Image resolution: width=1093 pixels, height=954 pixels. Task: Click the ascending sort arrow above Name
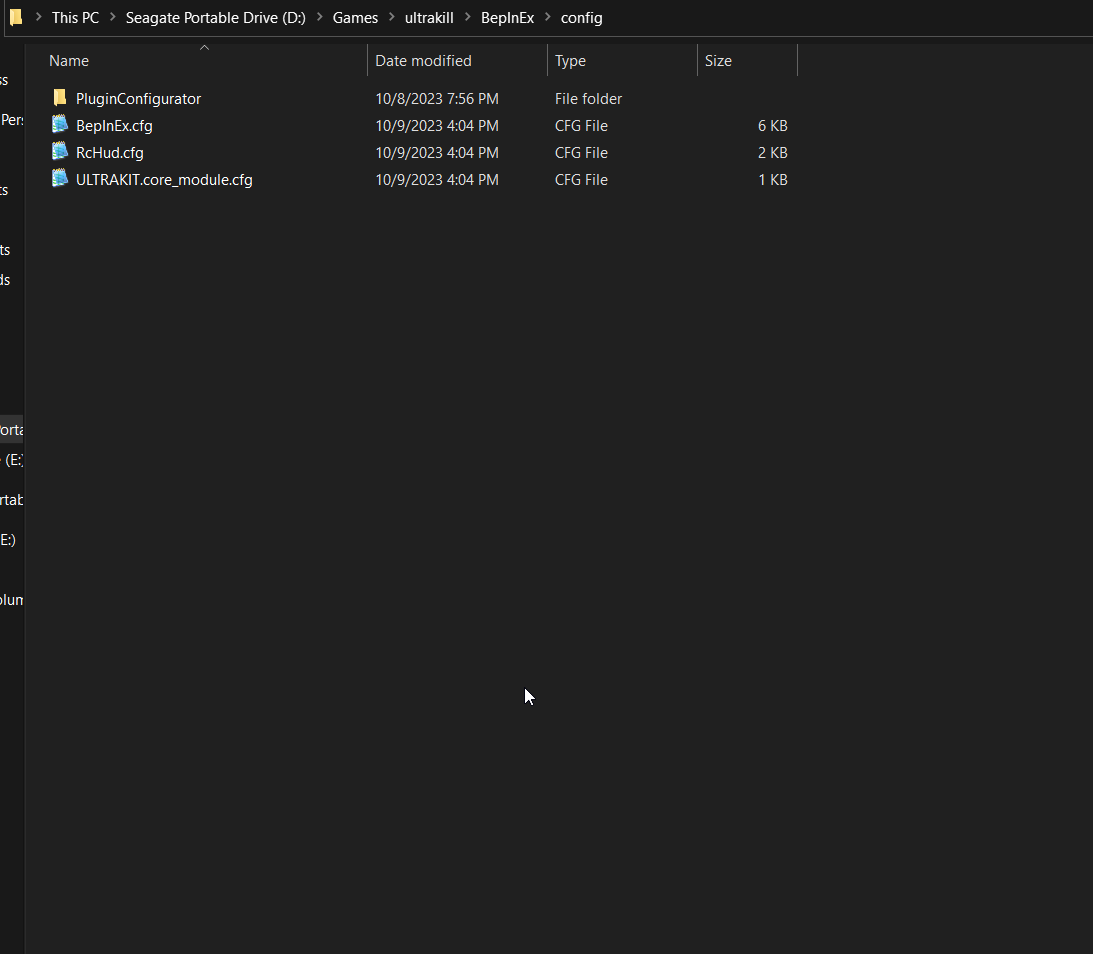204,46
